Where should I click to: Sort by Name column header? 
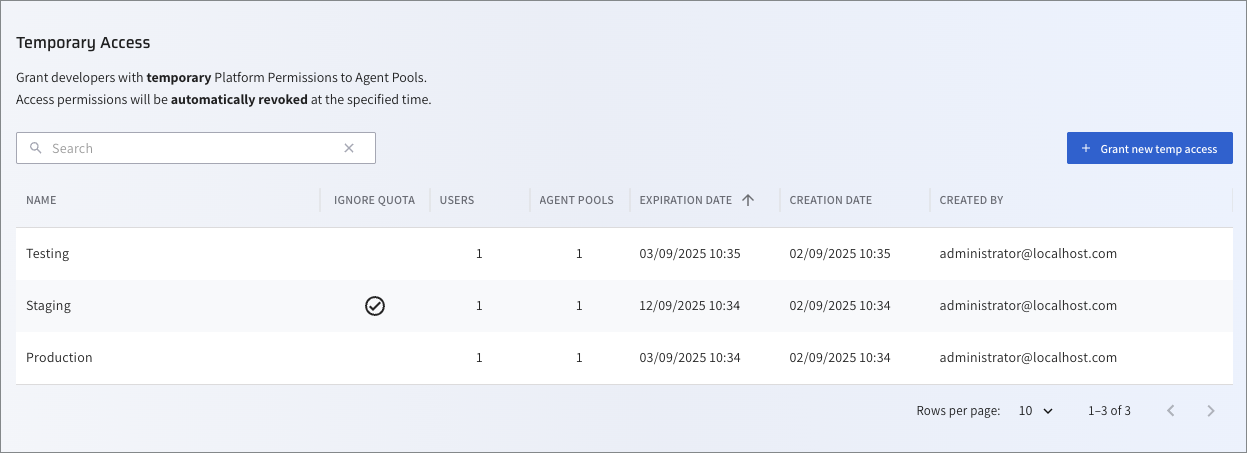[x=41, y=200]
